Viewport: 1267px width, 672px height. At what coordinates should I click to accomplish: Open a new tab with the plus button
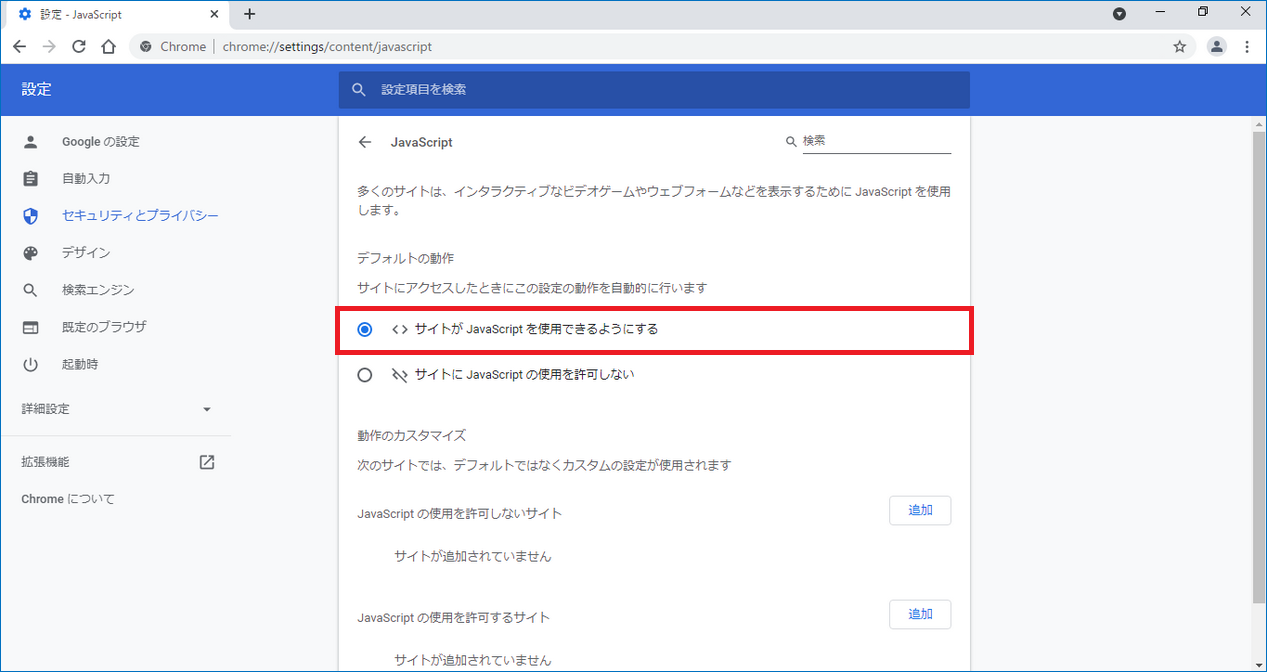point(250,14)
